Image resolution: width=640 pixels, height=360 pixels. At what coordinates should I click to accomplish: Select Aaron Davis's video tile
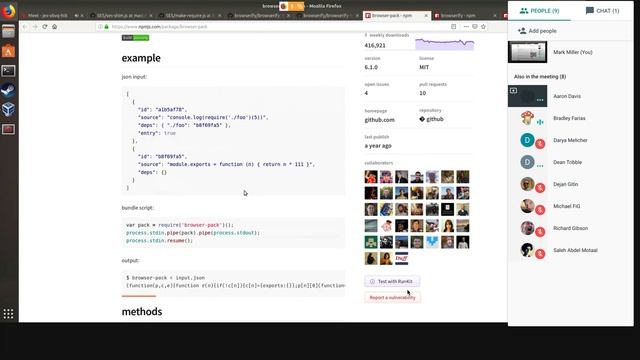pos(527,96)
